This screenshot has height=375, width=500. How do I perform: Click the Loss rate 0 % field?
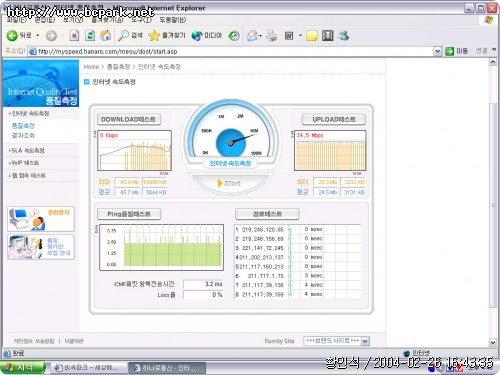203,295
